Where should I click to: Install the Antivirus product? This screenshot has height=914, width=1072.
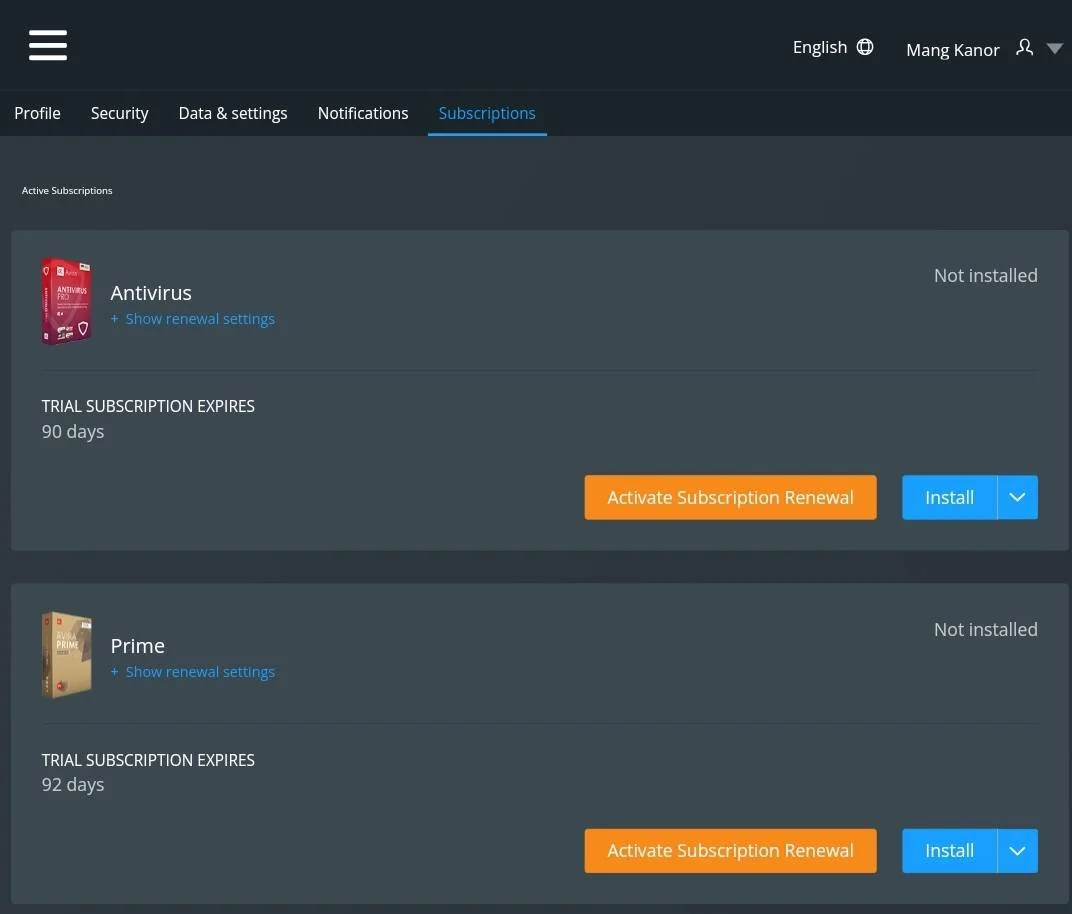coord(949,497)
